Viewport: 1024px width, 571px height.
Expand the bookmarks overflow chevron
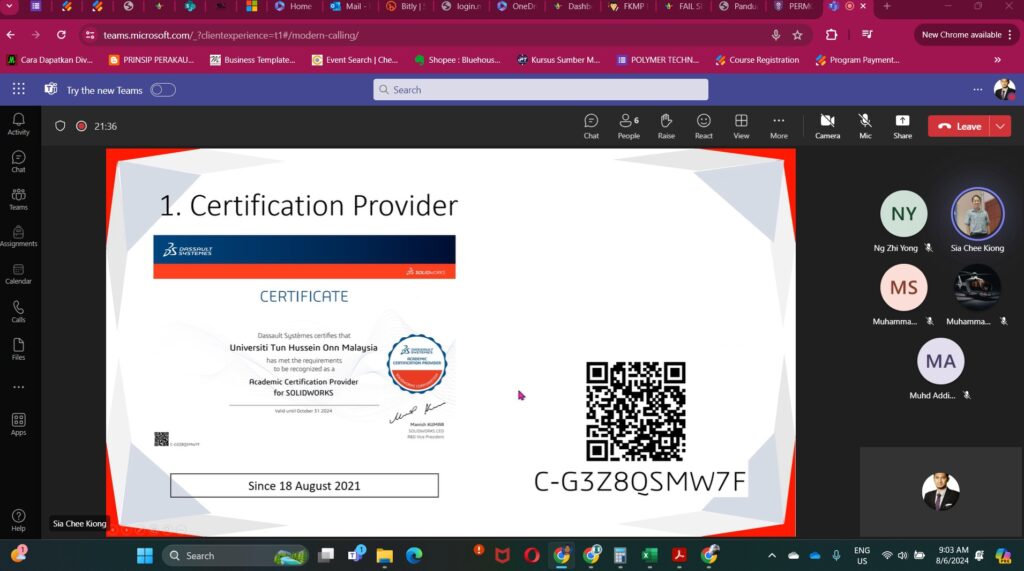click(x=997, y=59)
